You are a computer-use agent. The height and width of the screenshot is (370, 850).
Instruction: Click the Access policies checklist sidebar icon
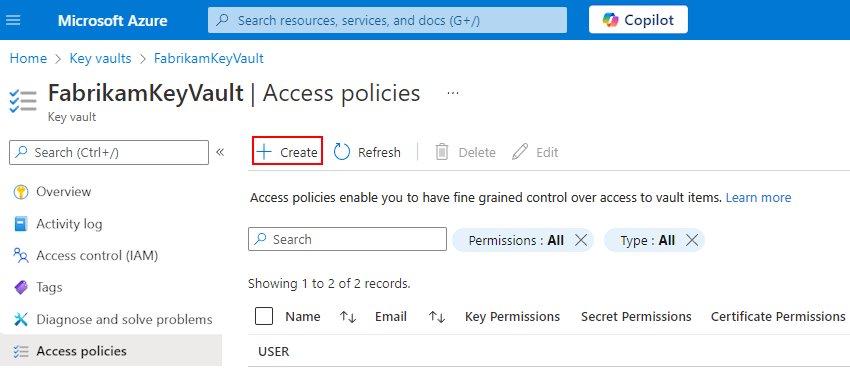(20, 352)
